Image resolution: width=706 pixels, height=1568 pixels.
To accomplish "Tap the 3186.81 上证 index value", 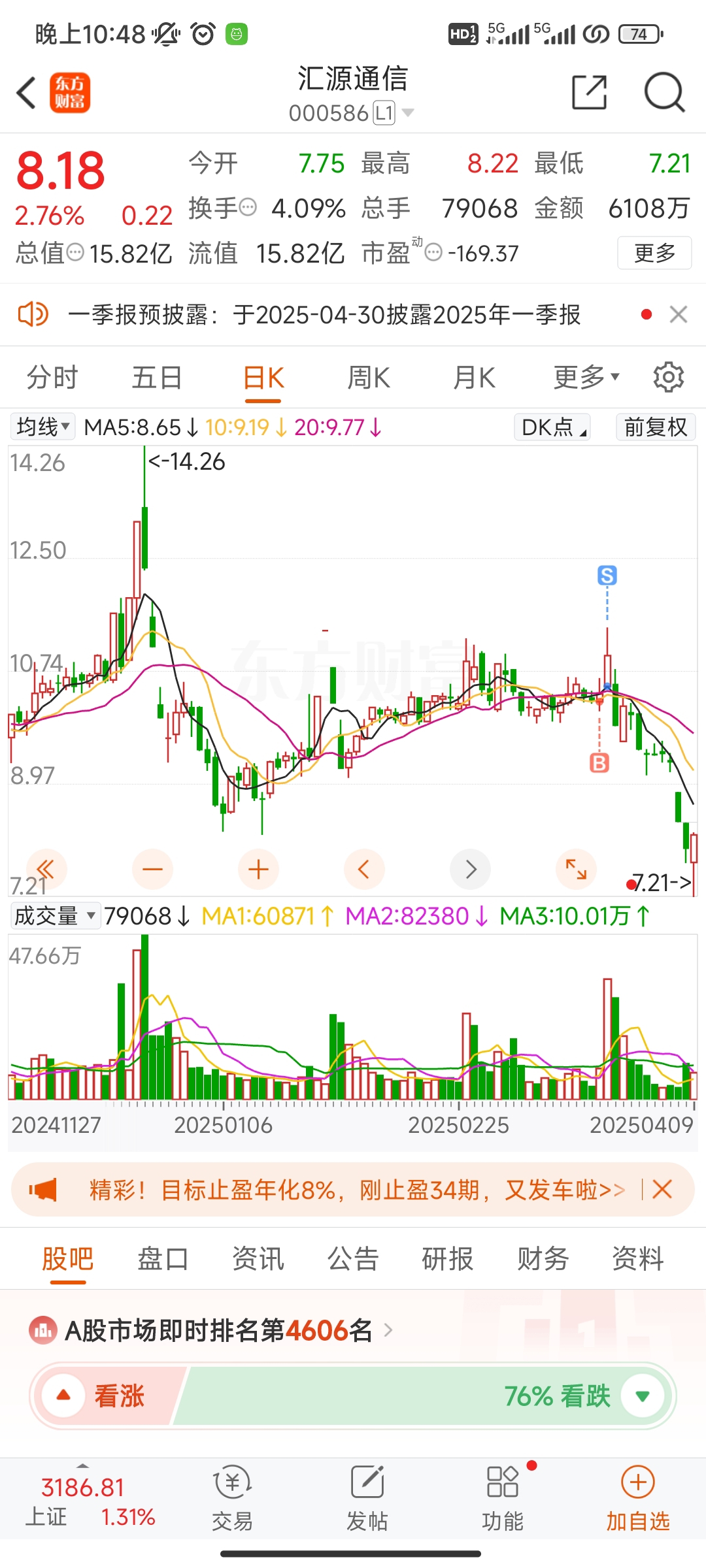I will point(82,1488).
